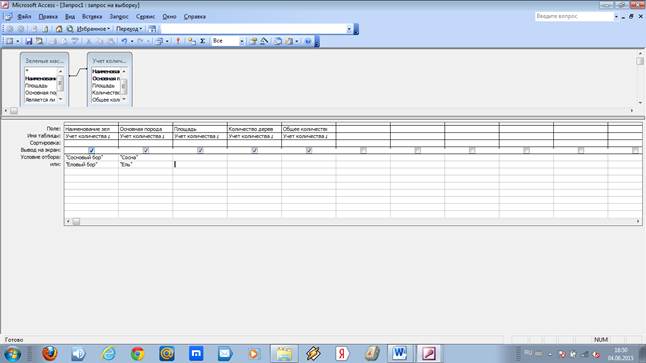Open the View mode dropdown arrow
Image resolution: width=646 pixels, height=363 pixels.
(18, 41)
